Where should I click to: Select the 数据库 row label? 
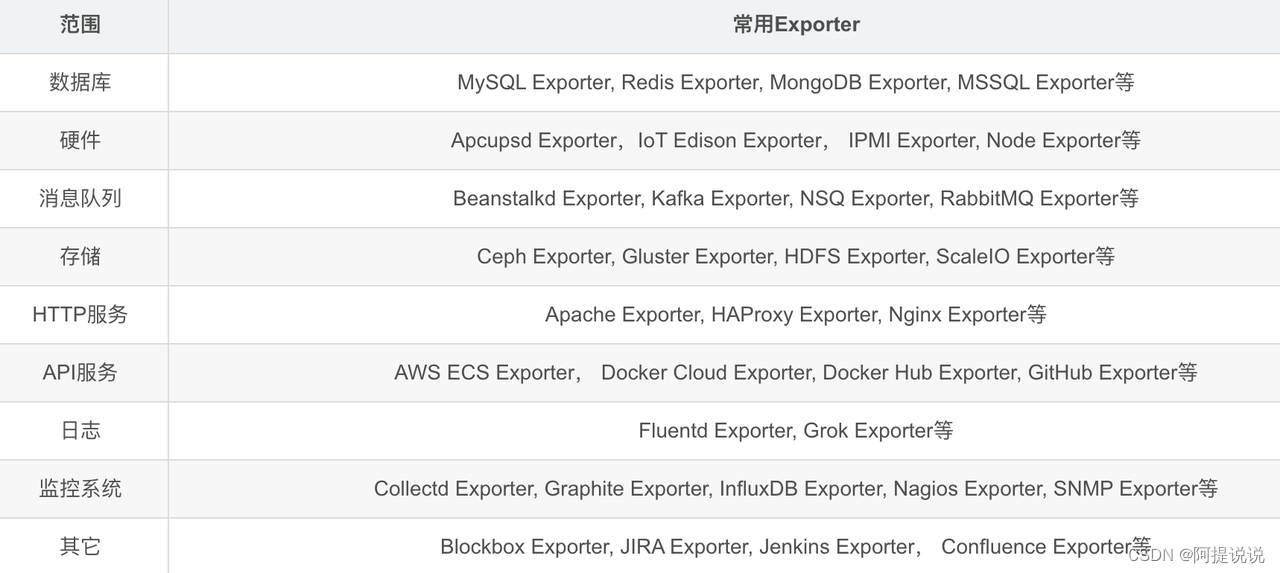click(x=80, y=82)
